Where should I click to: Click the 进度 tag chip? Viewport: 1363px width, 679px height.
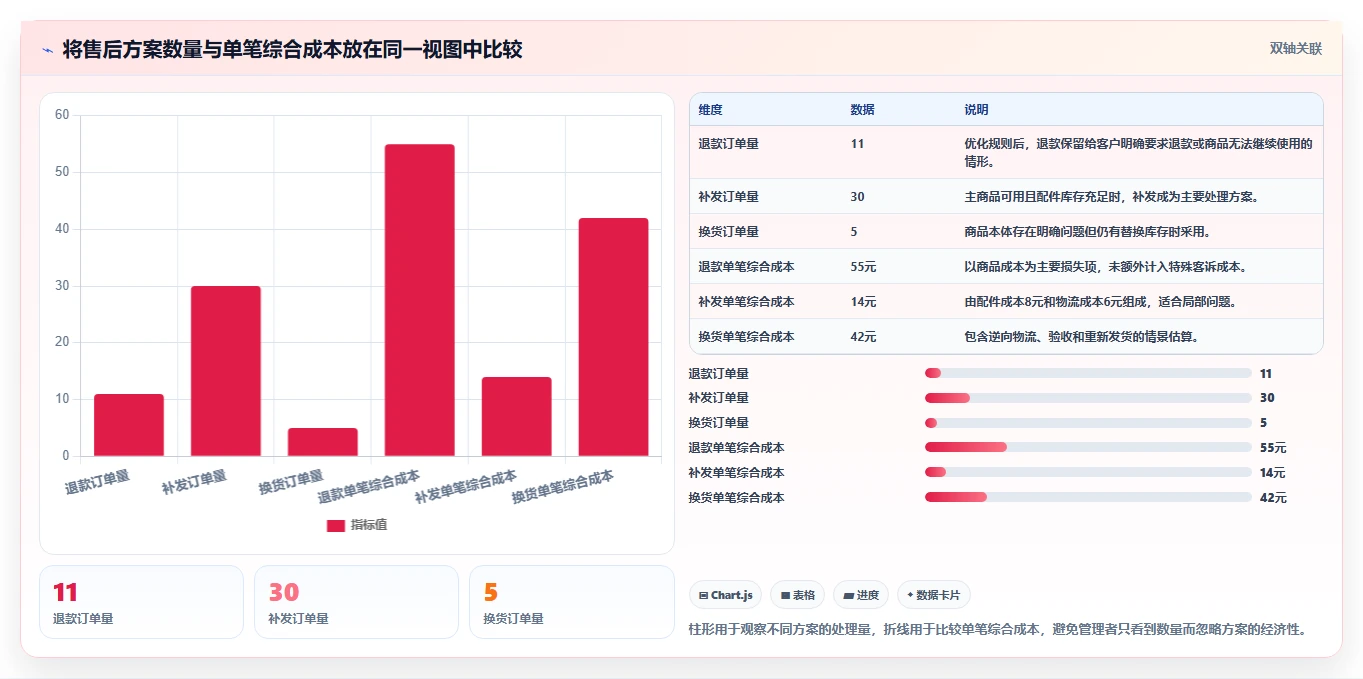pyautogui.click(x=860, y=595)
